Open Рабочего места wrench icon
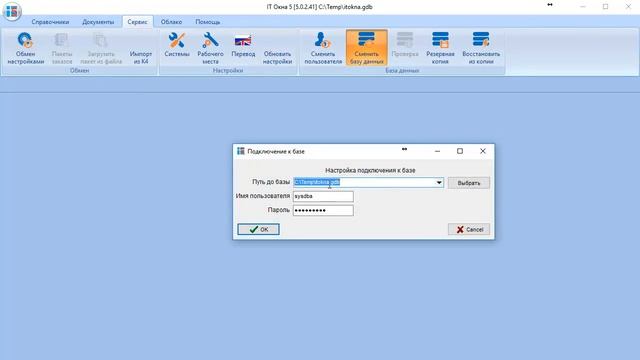This screenshot has height=360, width=640. coord(210,48)
